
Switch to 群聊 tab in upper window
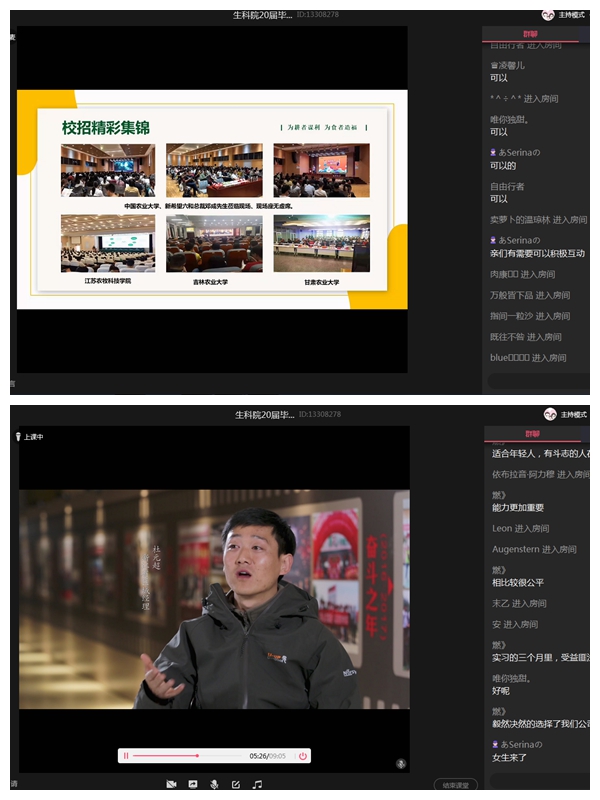pos(529,34)
